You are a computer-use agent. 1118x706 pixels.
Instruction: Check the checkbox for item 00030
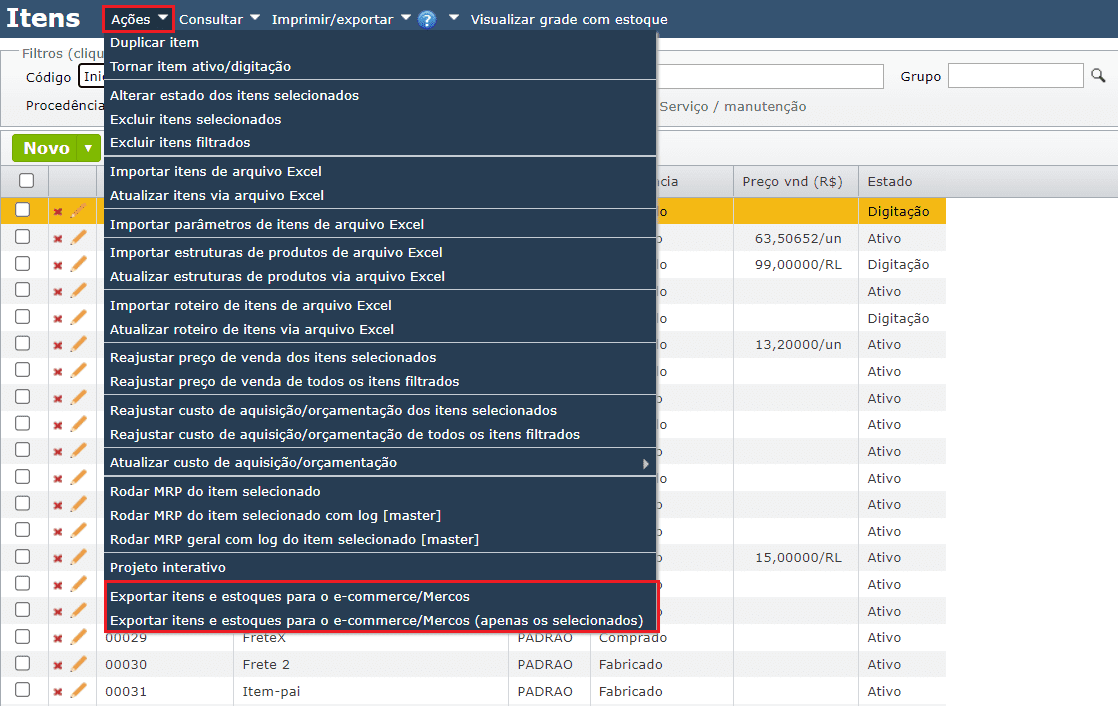(x=23, y=663)
